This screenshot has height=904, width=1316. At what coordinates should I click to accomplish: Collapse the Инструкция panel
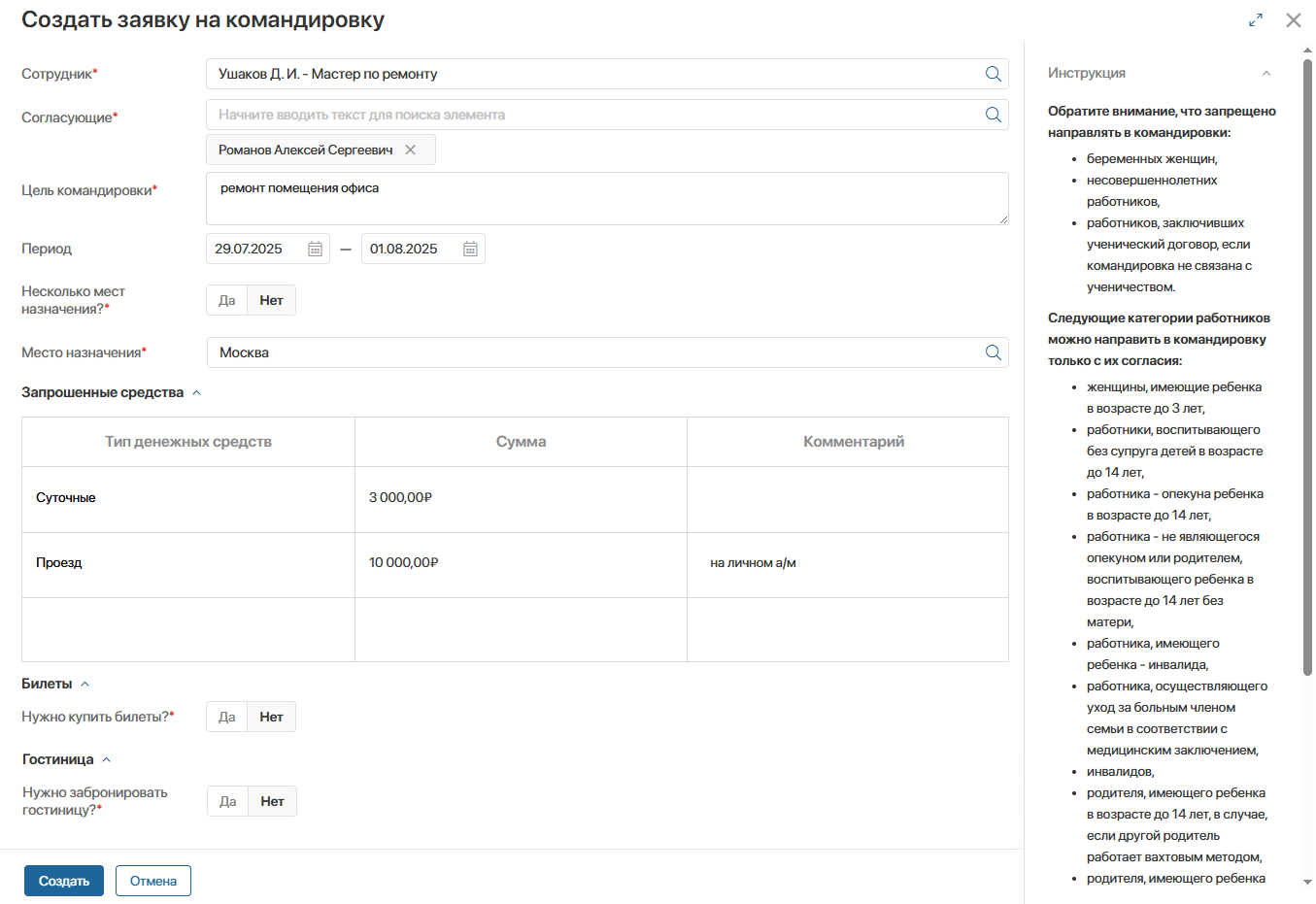1266,73
